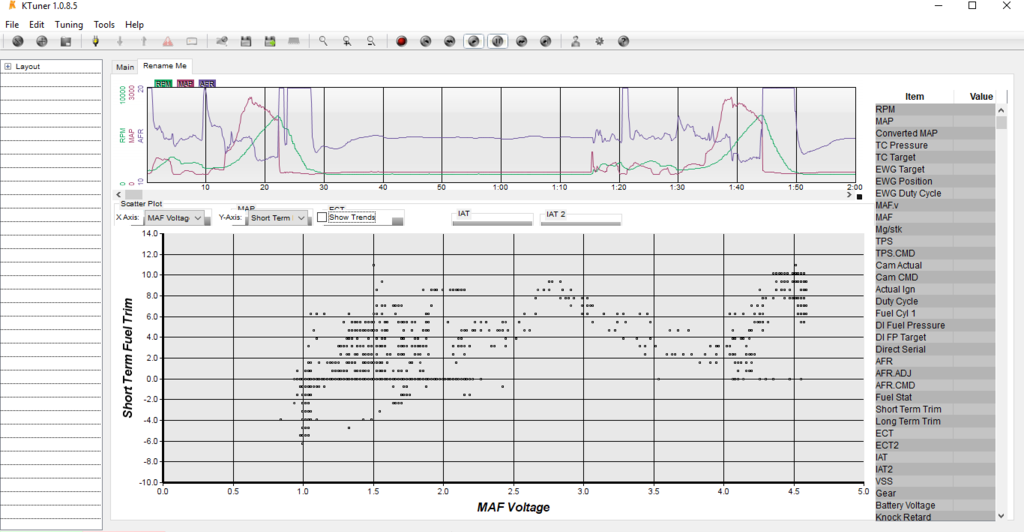The image size is (1024, 532).
Task: Select the DI Fuel Pressure row
Action: click(x=935, y=325)
